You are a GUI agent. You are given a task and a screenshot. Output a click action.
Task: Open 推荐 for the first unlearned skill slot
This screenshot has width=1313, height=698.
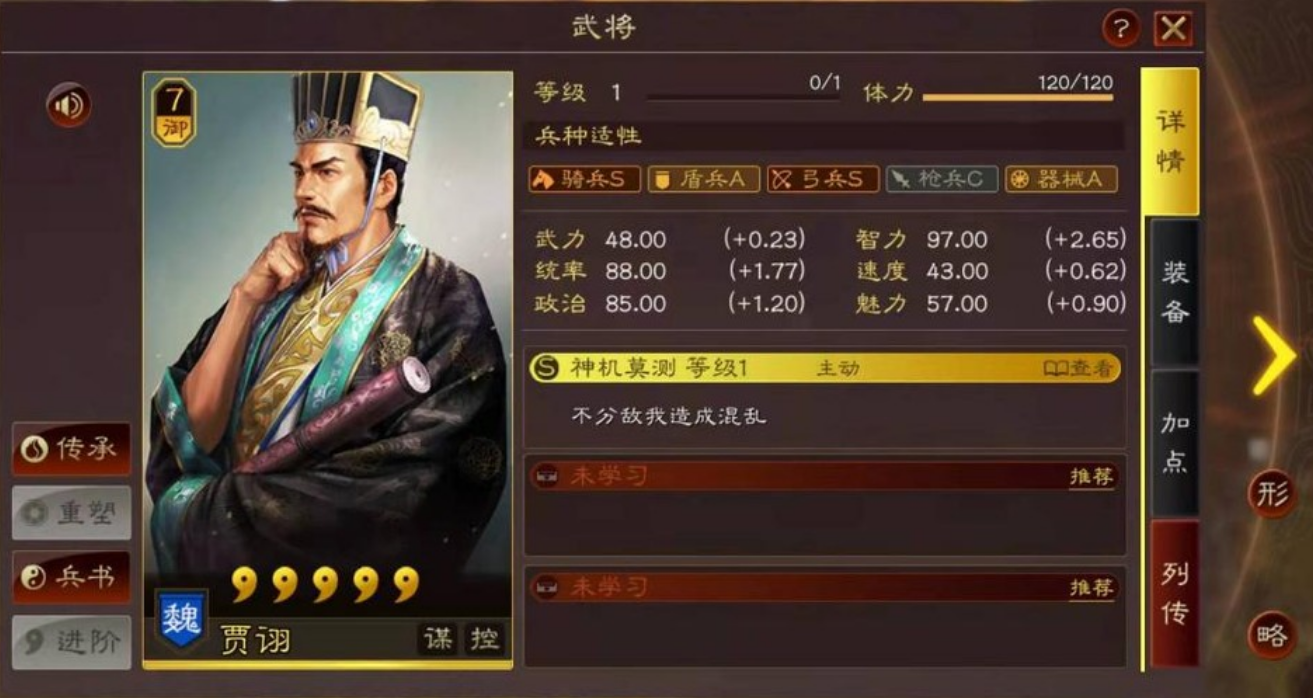tap(1091, 477)
